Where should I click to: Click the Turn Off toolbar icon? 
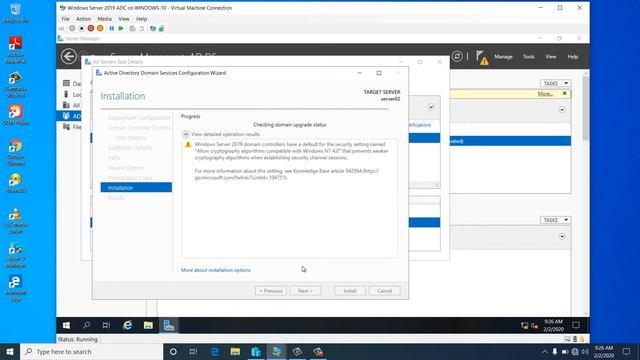tap(81, 29)
